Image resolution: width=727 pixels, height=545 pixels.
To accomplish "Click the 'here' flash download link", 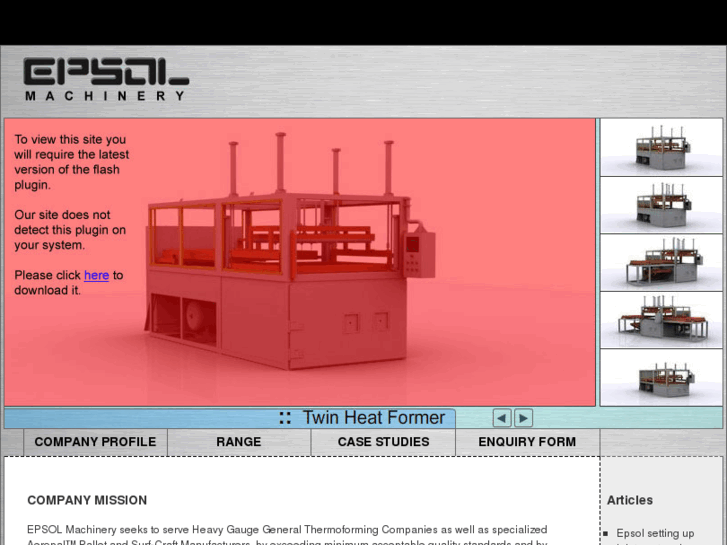I will click(96, 275).
